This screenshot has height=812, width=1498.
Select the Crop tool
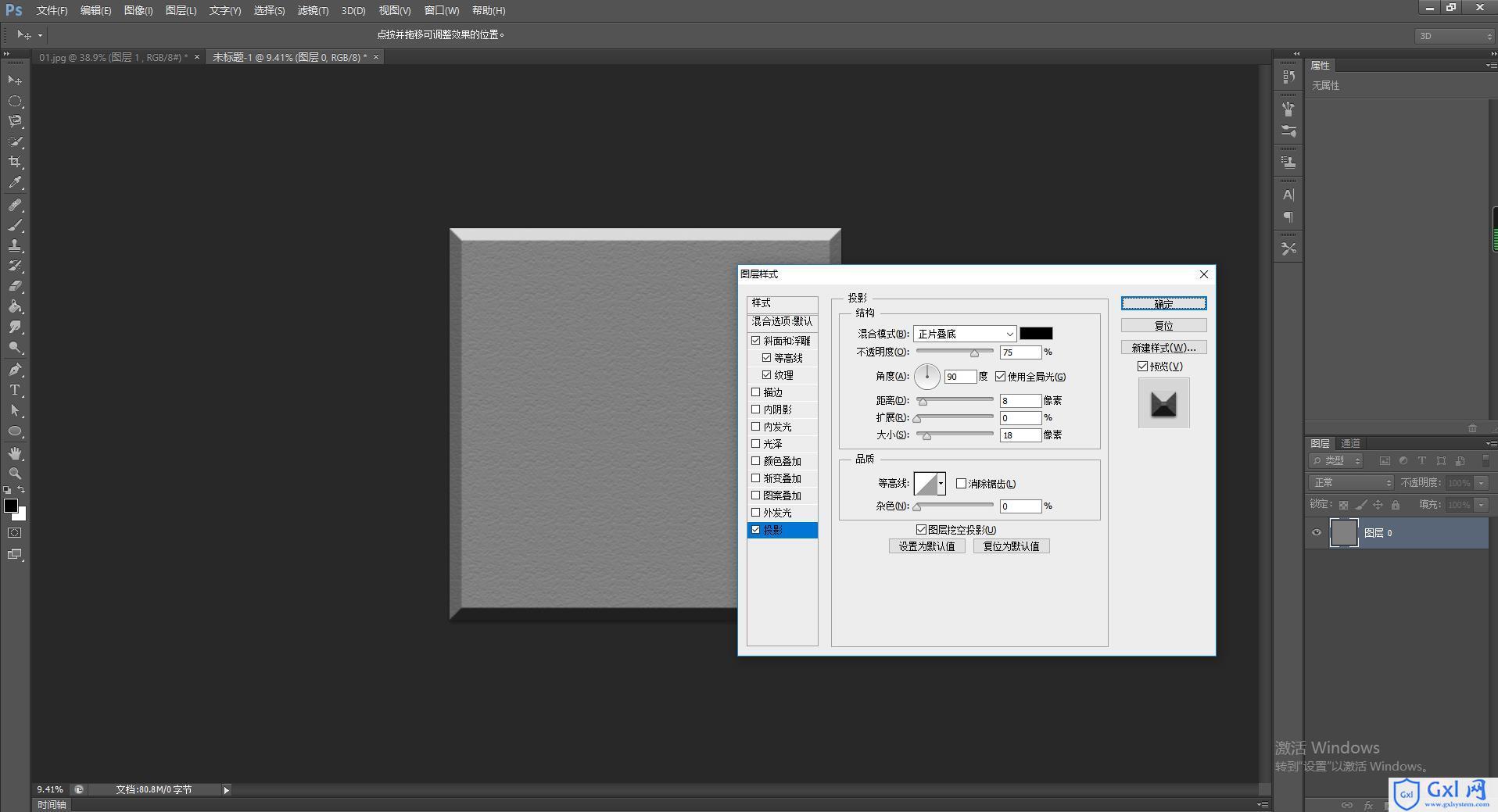(15, 162)
